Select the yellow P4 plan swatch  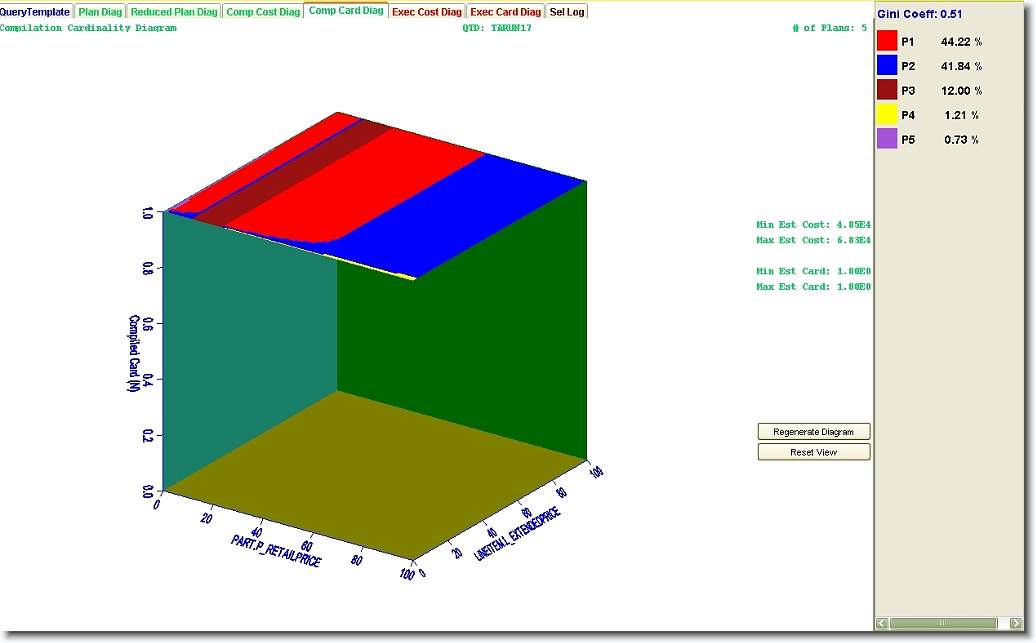point(887,115)
